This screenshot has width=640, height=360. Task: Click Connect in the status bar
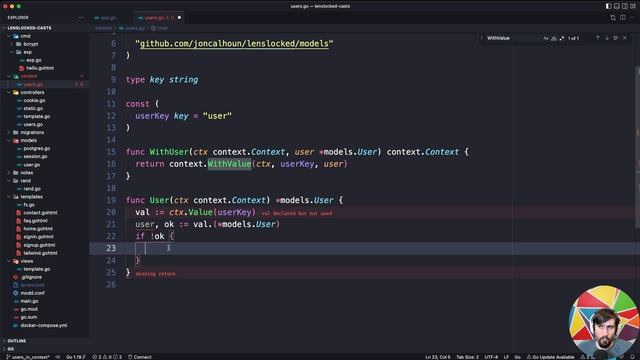pos(140,357)
